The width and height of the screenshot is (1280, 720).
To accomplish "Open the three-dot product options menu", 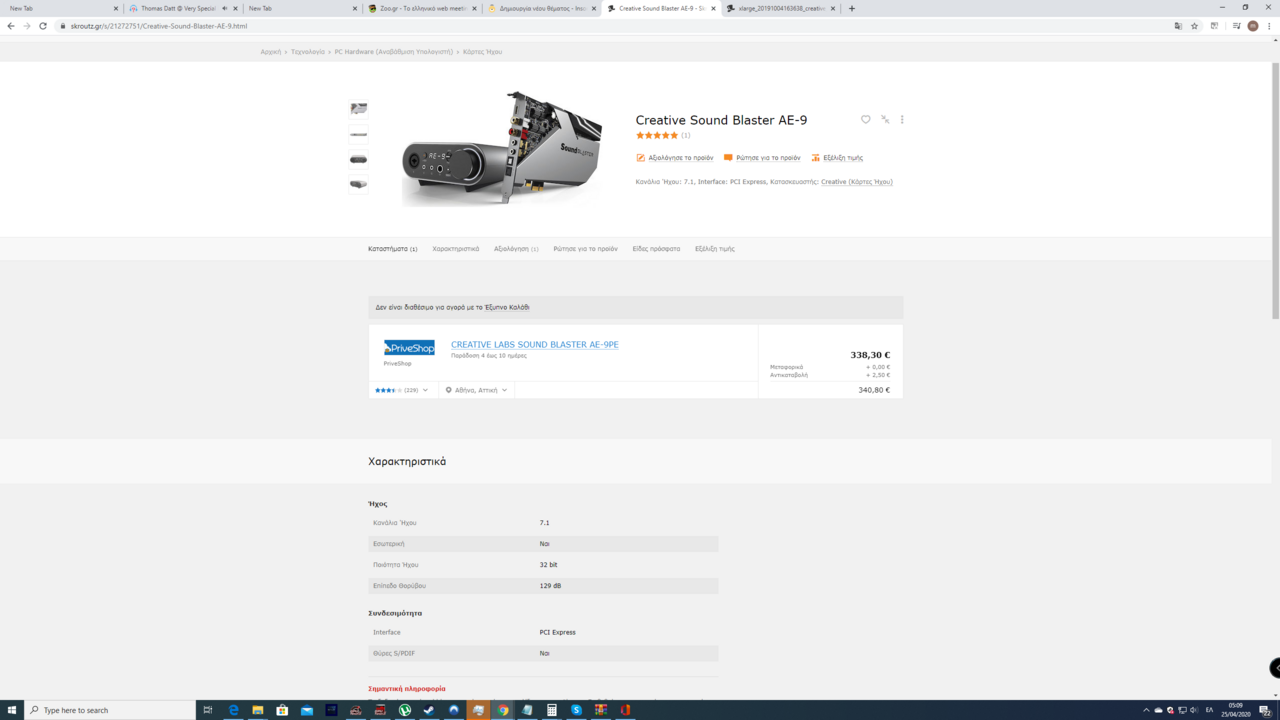I will point(902,119).
